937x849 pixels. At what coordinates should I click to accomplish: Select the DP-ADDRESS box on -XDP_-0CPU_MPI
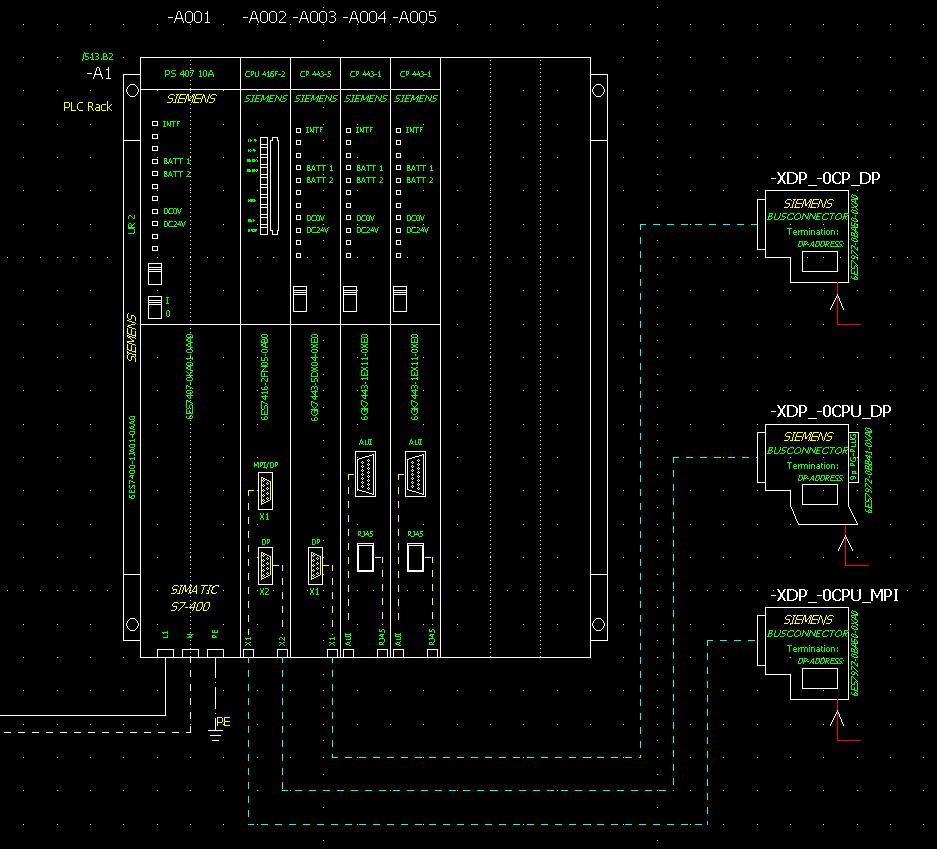(x=820, y=678)
